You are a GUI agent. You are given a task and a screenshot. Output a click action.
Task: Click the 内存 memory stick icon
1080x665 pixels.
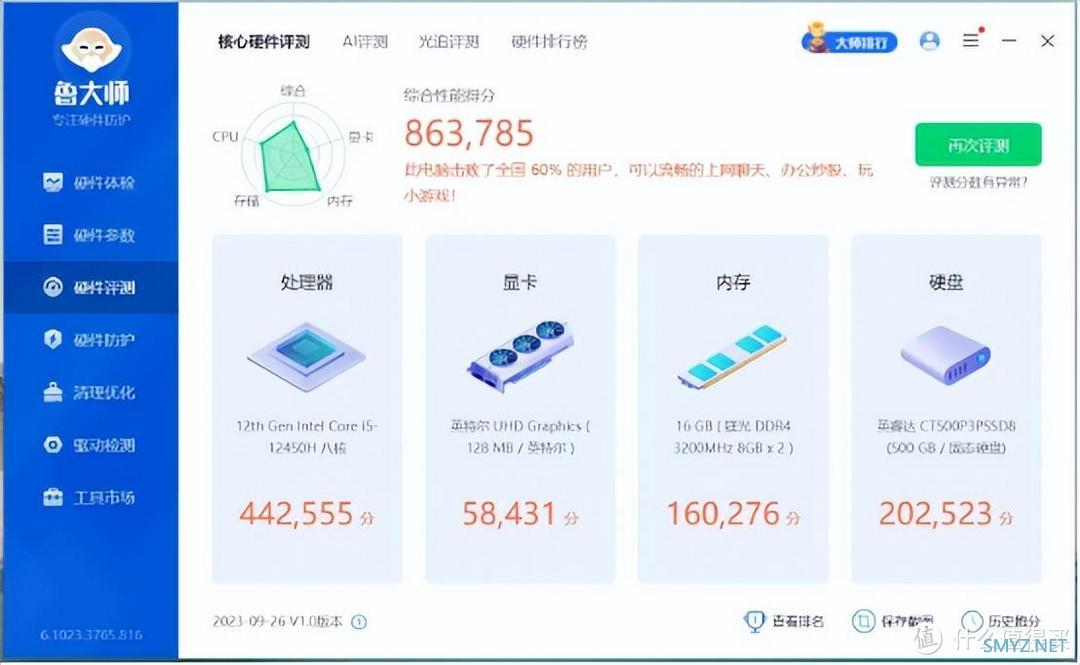[733, 357]
